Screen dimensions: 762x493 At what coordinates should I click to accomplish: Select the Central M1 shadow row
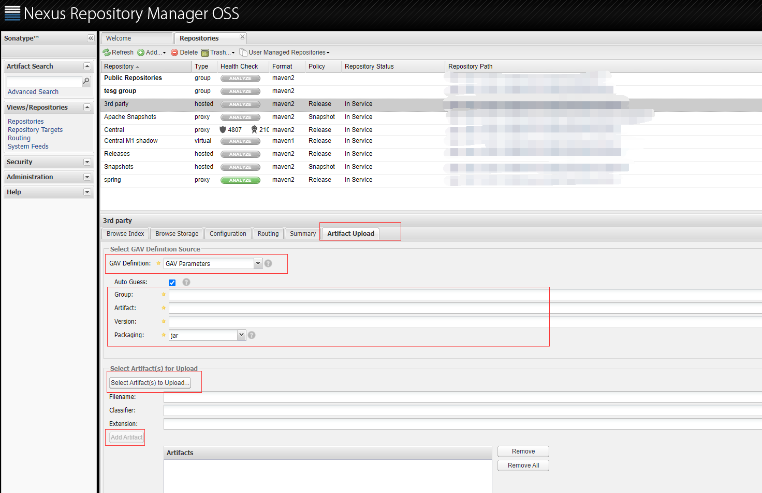431,141
